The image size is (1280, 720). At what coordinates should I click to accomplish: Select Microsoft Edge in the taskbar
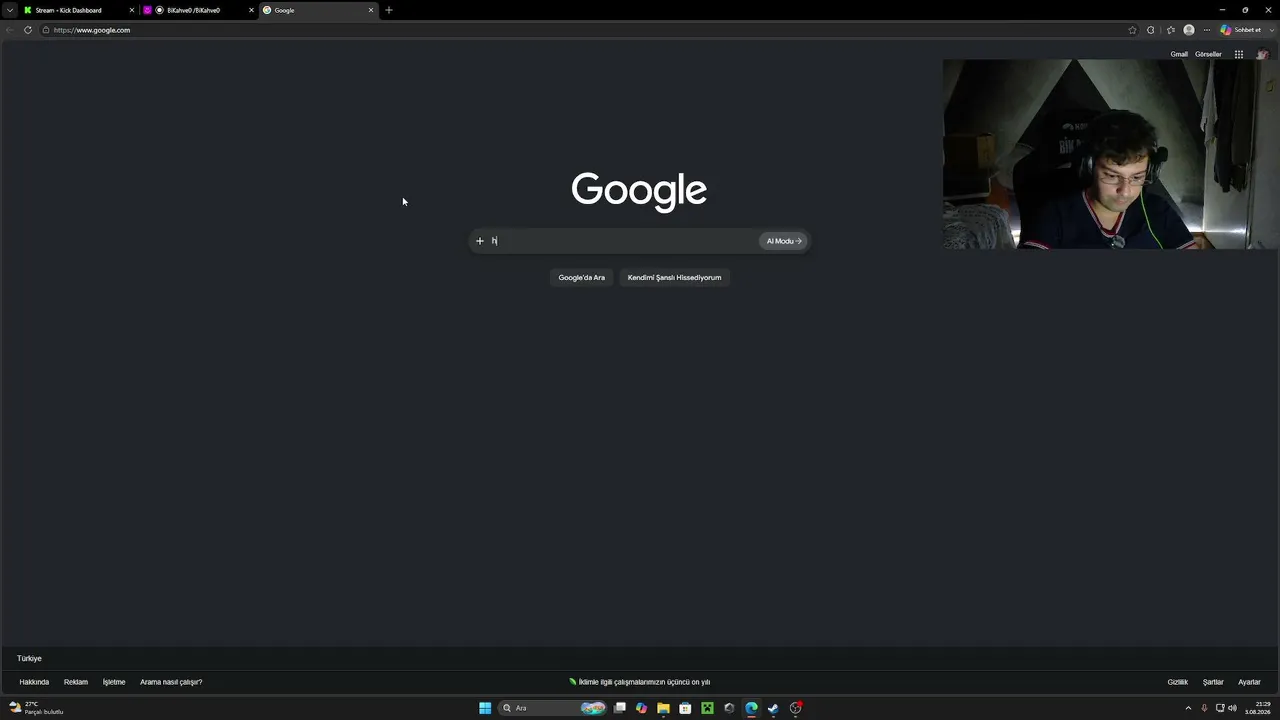coord(751,708)
